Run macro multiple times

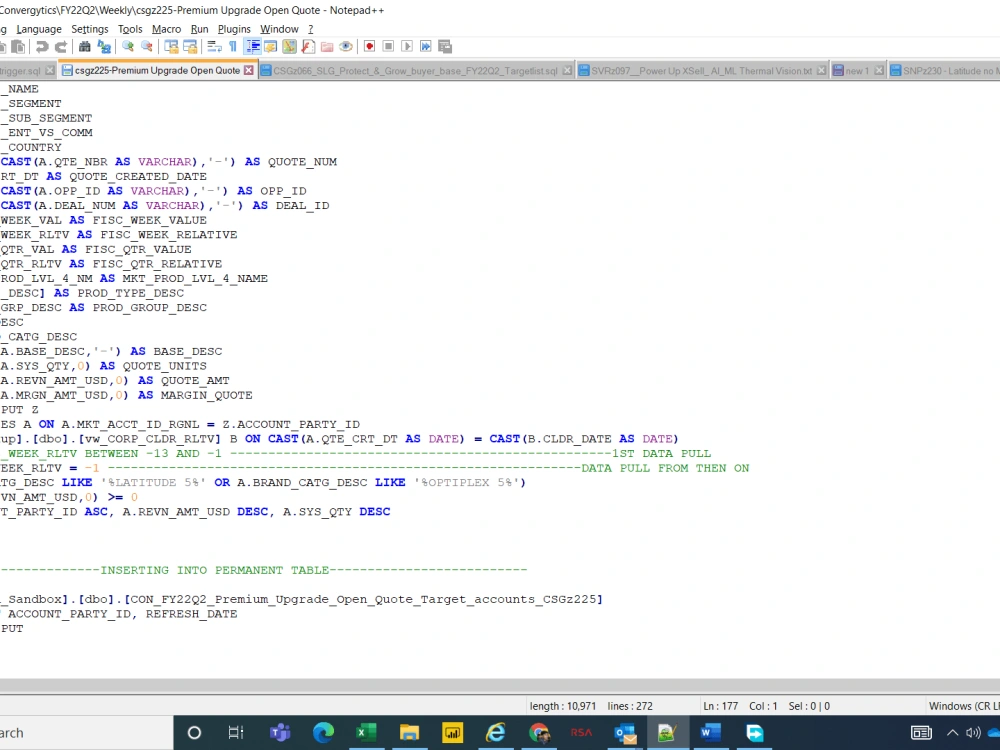click(426, 47)
